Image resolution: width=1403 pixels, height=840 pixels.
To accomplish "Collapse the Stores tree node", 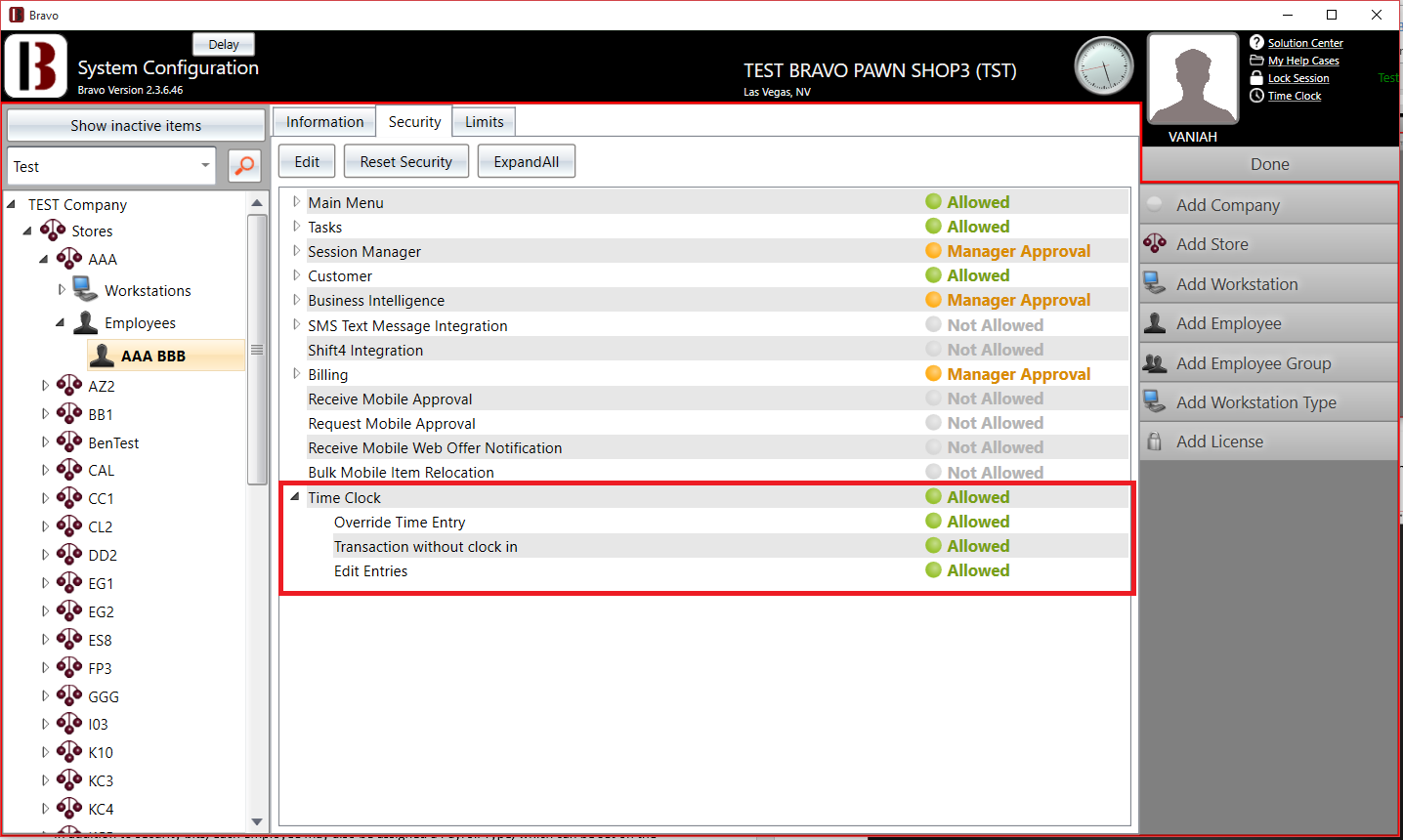I will click(x=27, y=231).
